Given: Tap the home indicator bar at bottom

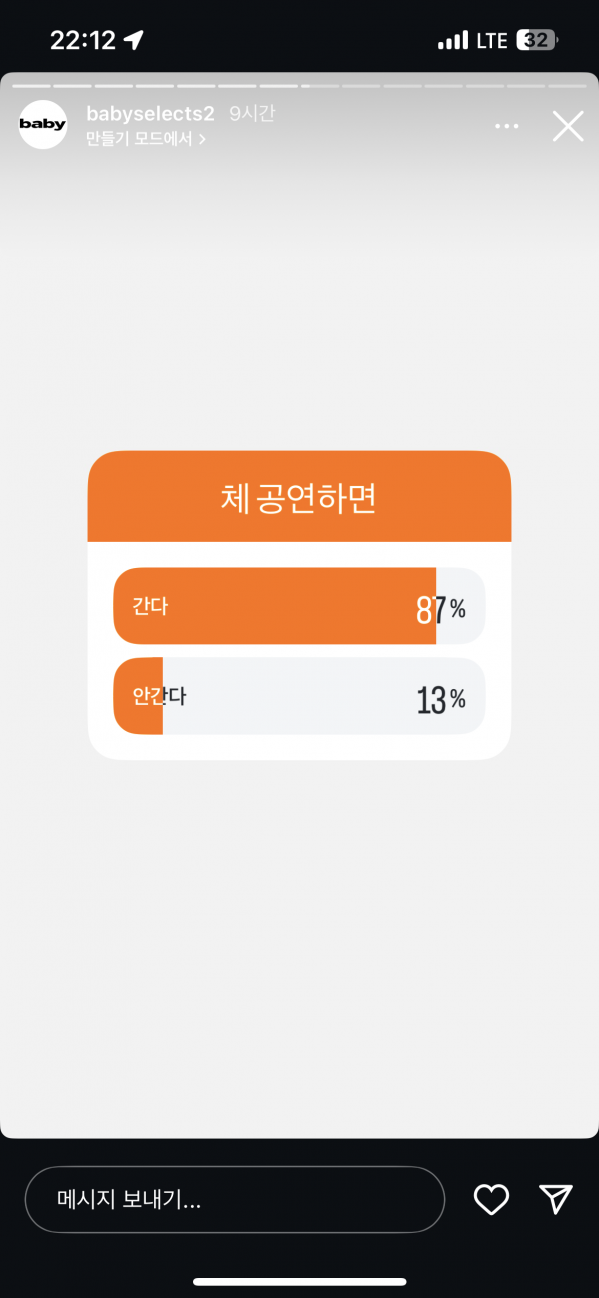Looking at the screenshot, I should click(299, 1281).
